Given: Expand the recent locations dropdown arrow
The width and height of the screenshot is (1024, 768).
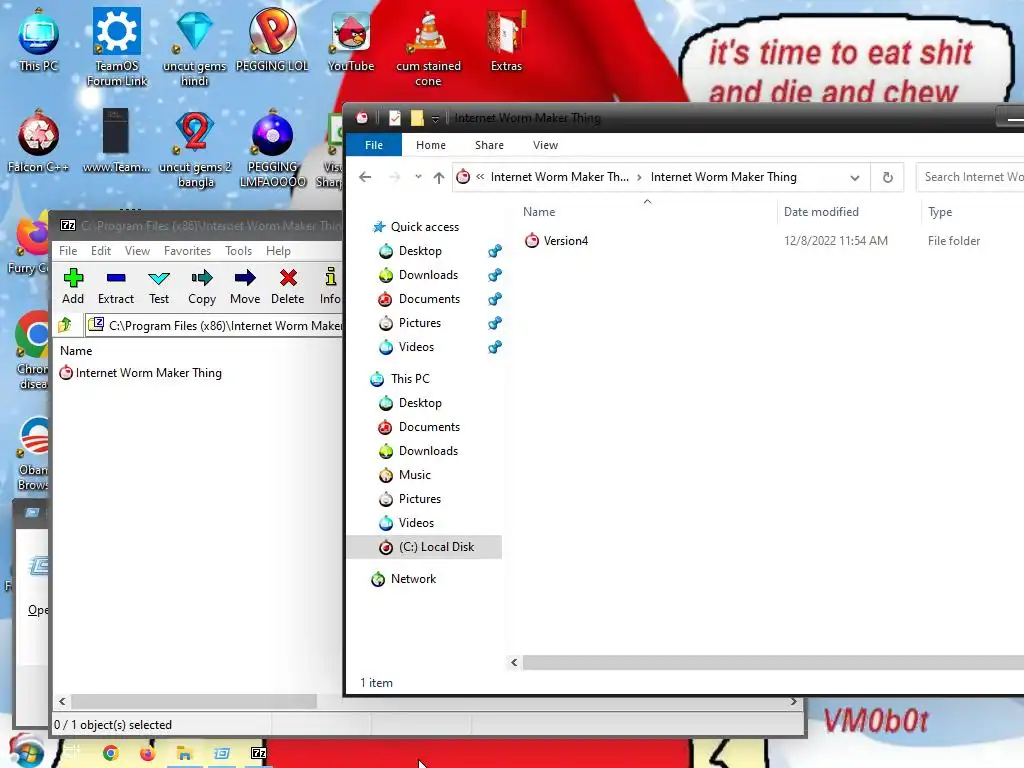Looking at the screenshot, I should 418,177.
